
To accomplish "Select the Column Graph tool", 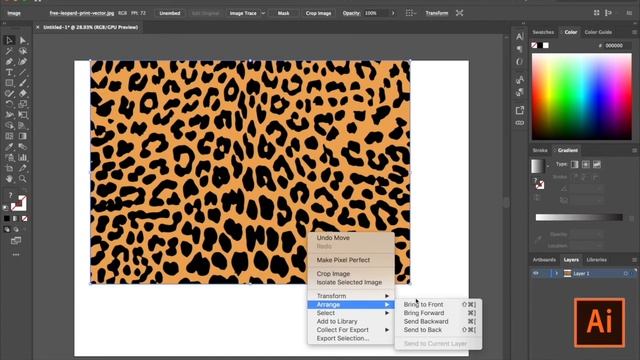I will coord(23,157).
